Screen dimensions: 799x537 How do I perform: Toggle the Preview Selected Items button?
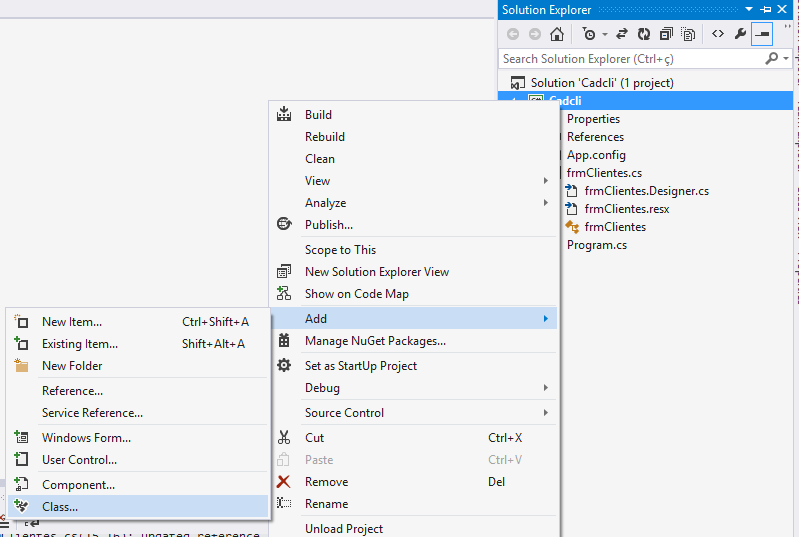click(x=763, y=34)
